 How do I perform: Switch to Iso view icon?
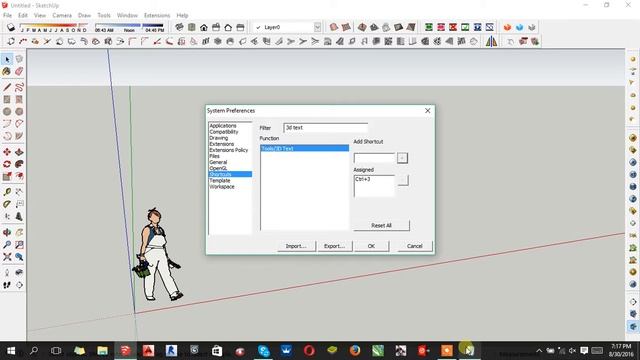[x=179, y=27]
